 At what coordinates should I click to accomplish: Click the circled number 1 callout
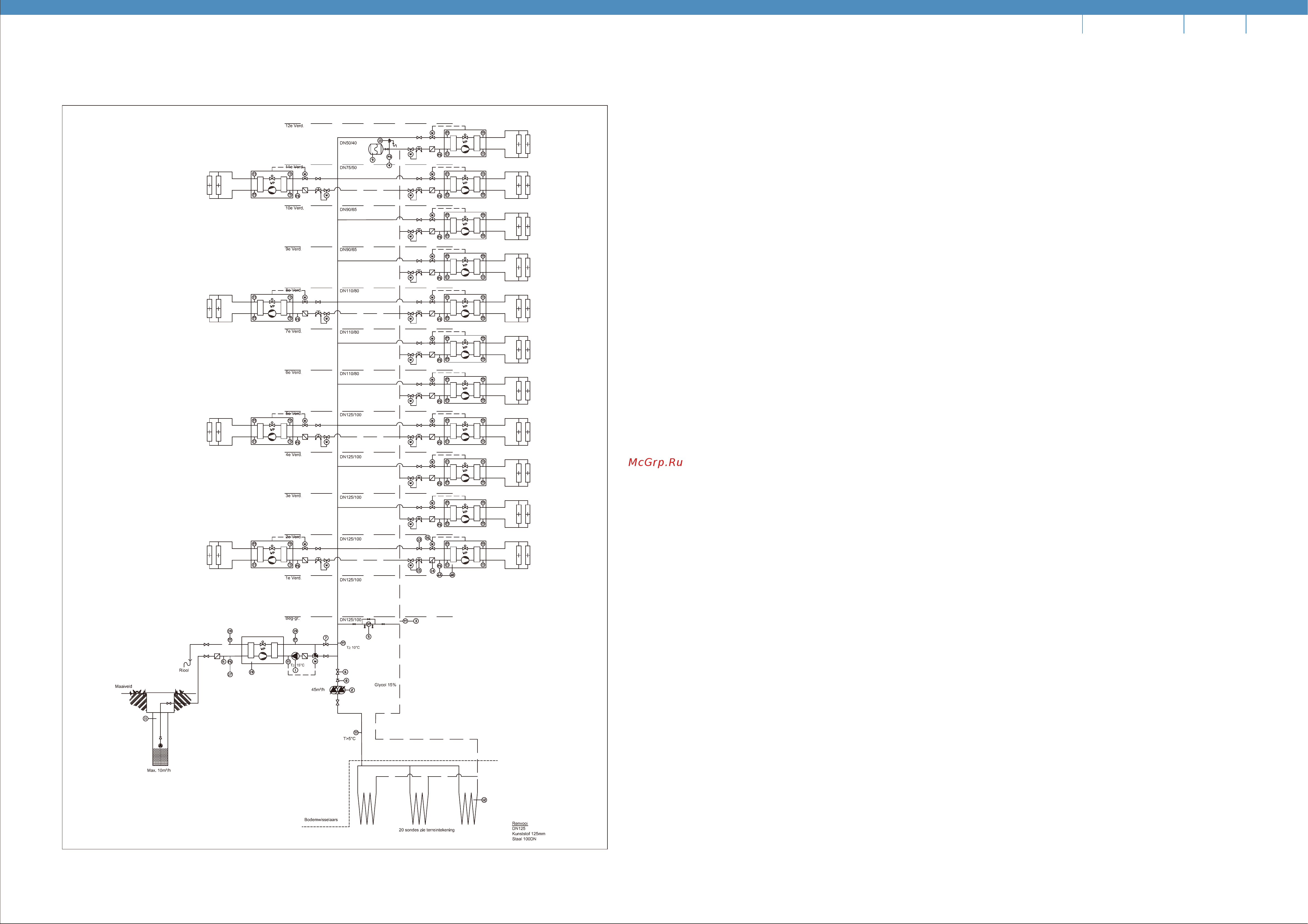tap(296, 670)
